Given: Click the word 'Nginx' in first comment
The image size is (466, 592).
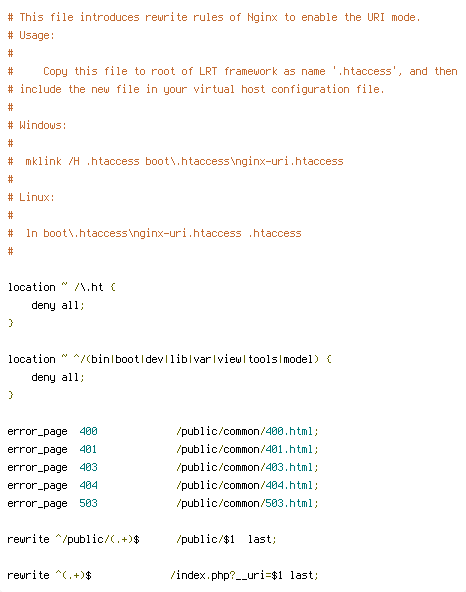Looking at the screenshot, I should tap(262, 17).
